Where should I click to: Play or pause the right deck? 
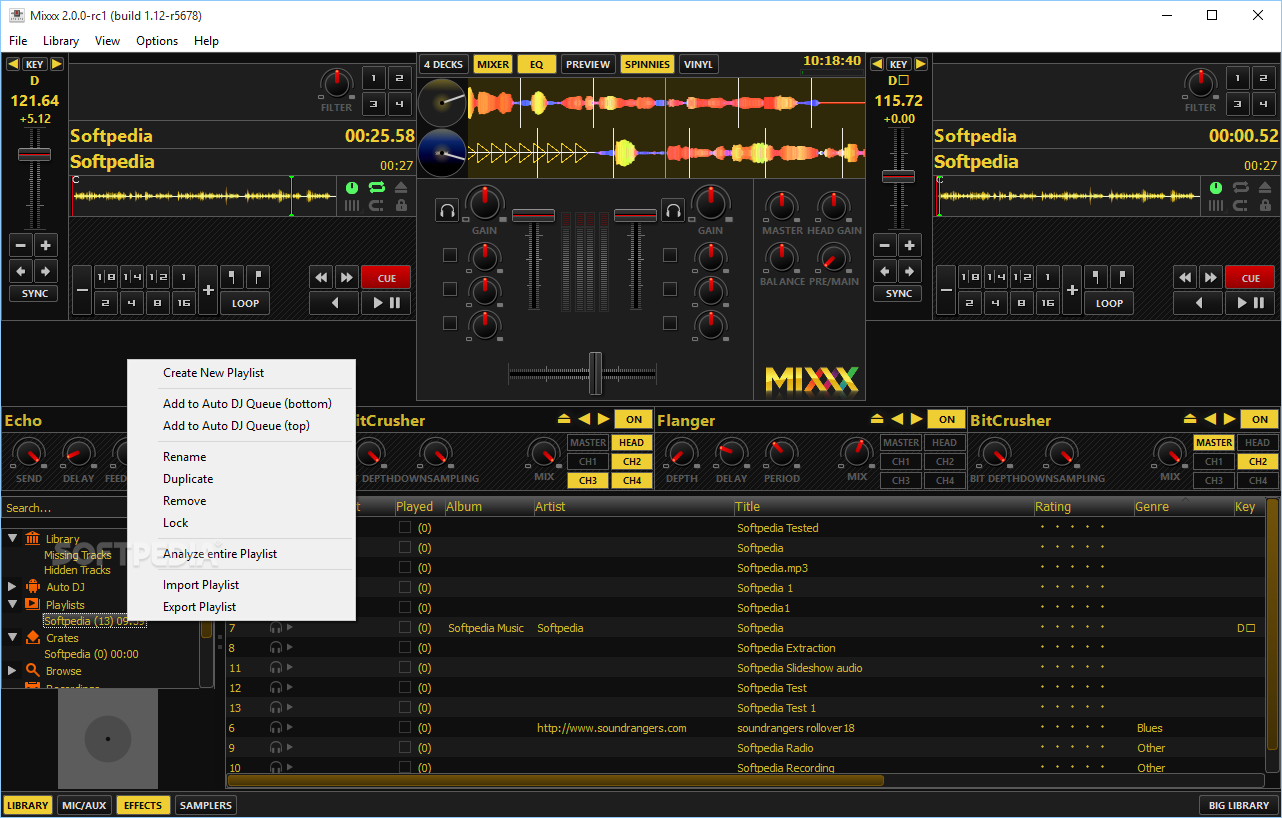(1250, 303)
